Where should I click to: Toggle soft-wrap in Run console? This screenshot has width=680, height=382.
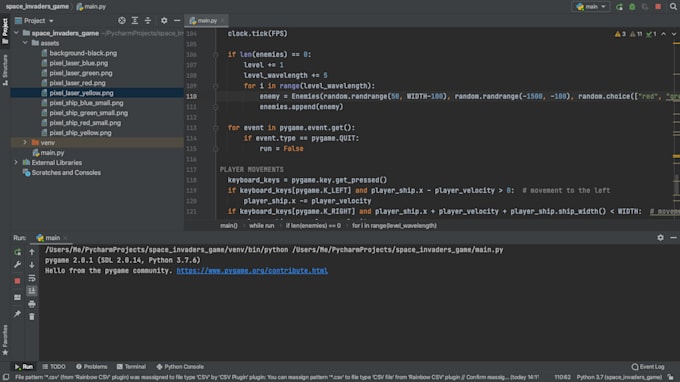[x=32, y=278]
